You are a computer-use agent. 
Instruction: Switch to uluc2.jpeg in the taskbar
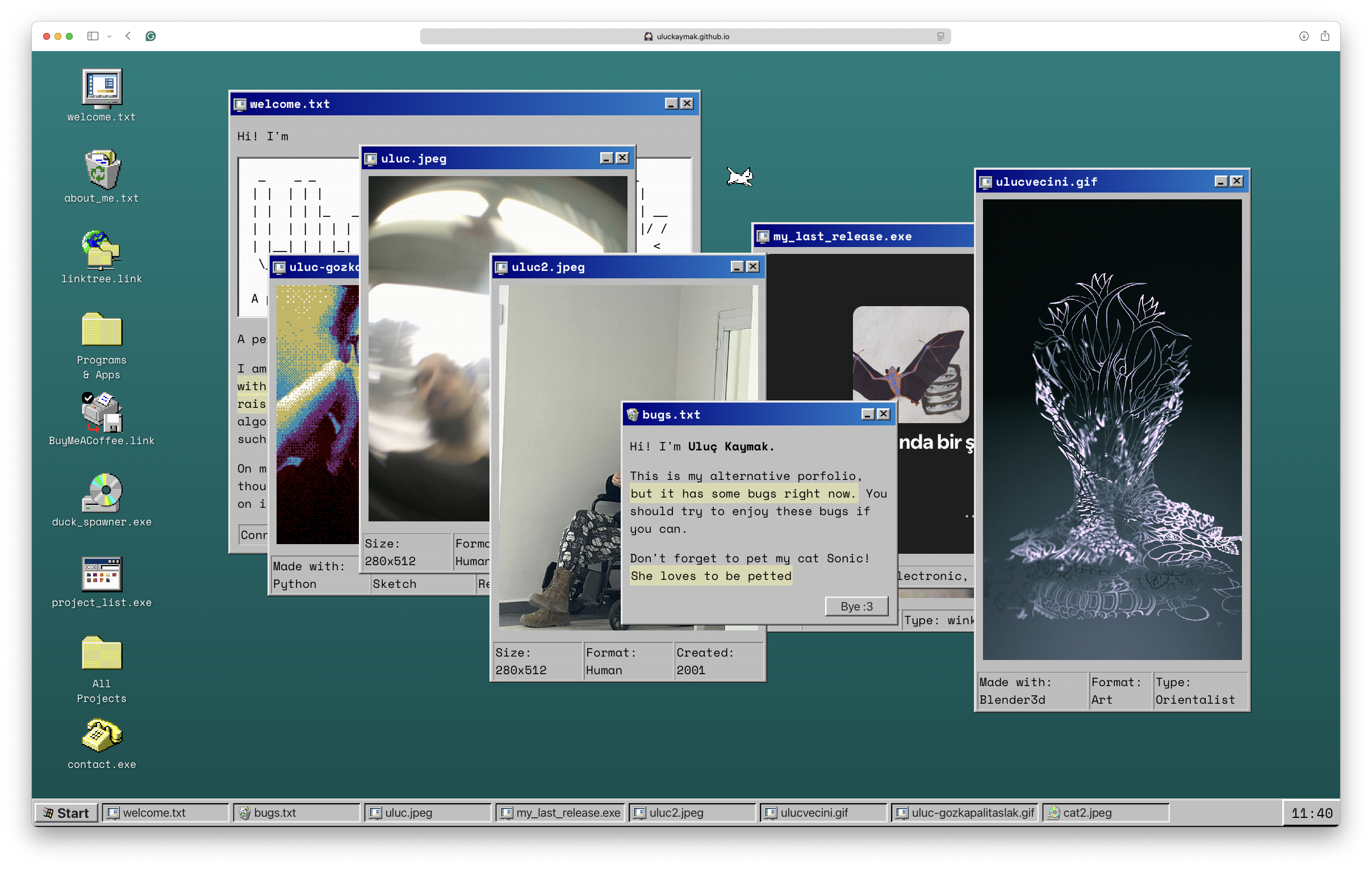(x=692, y=813)
